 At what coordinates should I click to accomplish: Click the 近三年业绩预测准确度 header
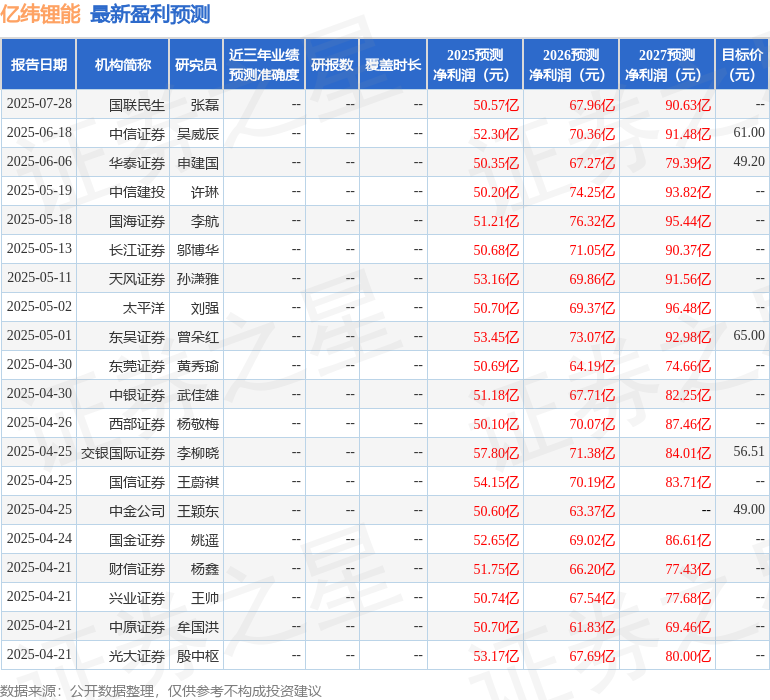point(264,65)
